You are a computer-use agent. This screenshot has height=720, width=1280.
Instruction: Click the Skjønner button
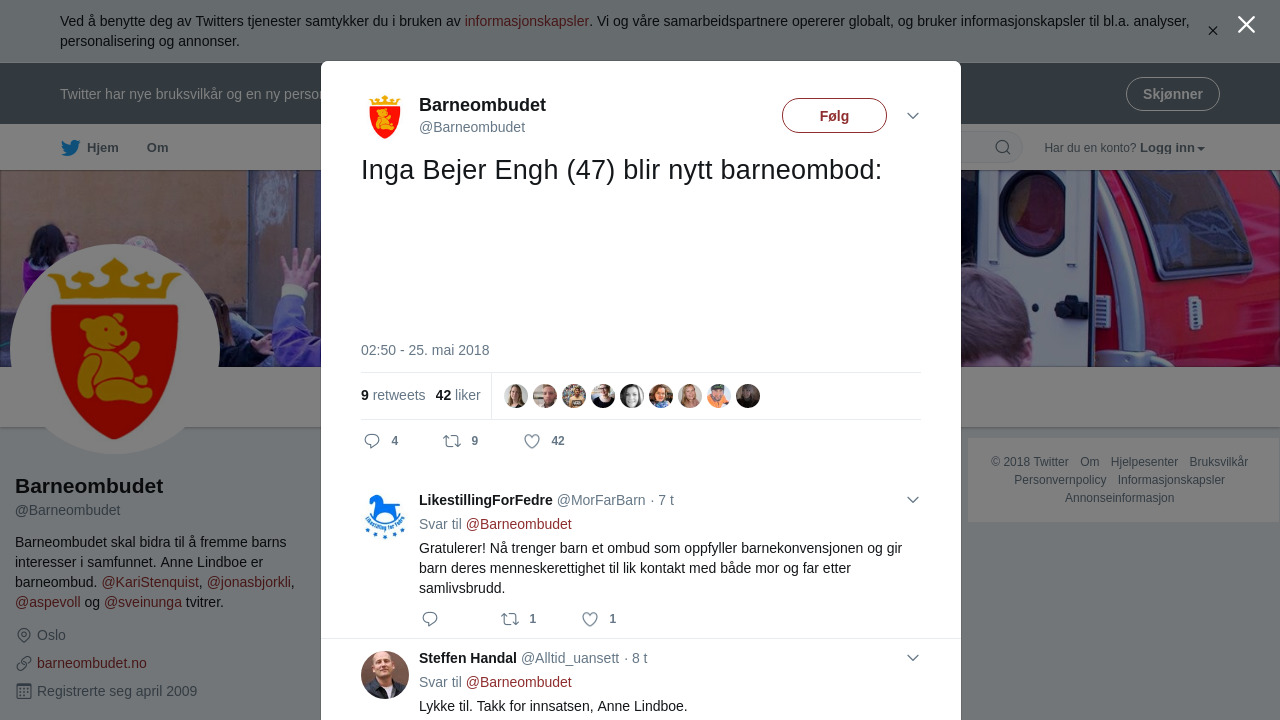click(1172, 94)
